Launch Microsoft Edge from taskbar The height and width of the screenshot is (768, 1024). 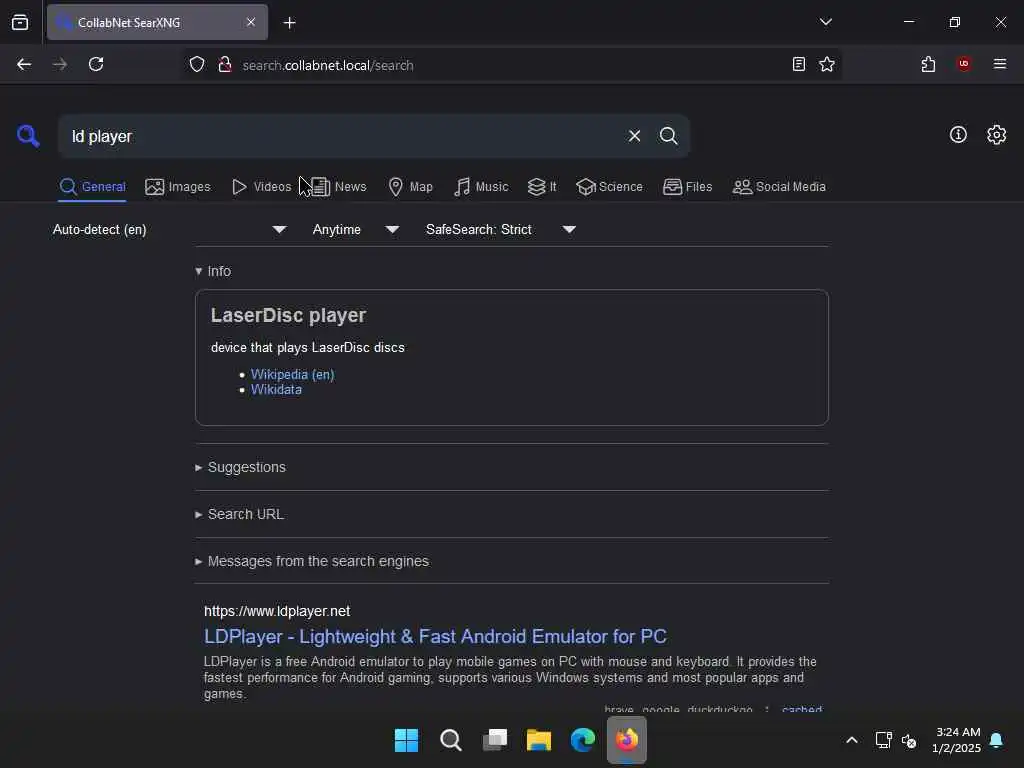coord(583,740)
